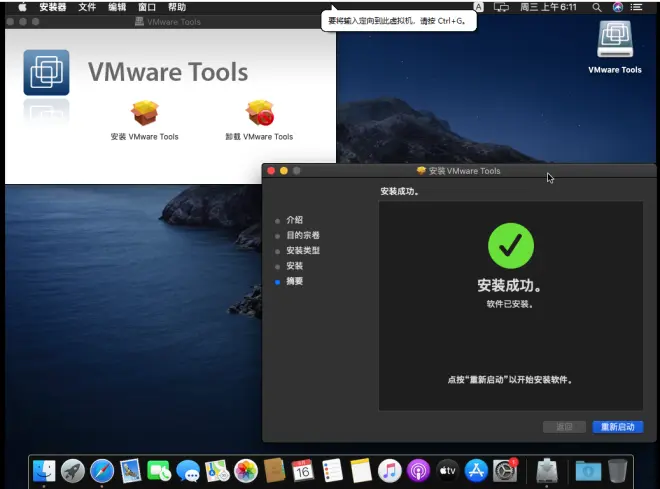660x489 pixels.
Task: Open System Preferences from the Dock
Action: 505,470
